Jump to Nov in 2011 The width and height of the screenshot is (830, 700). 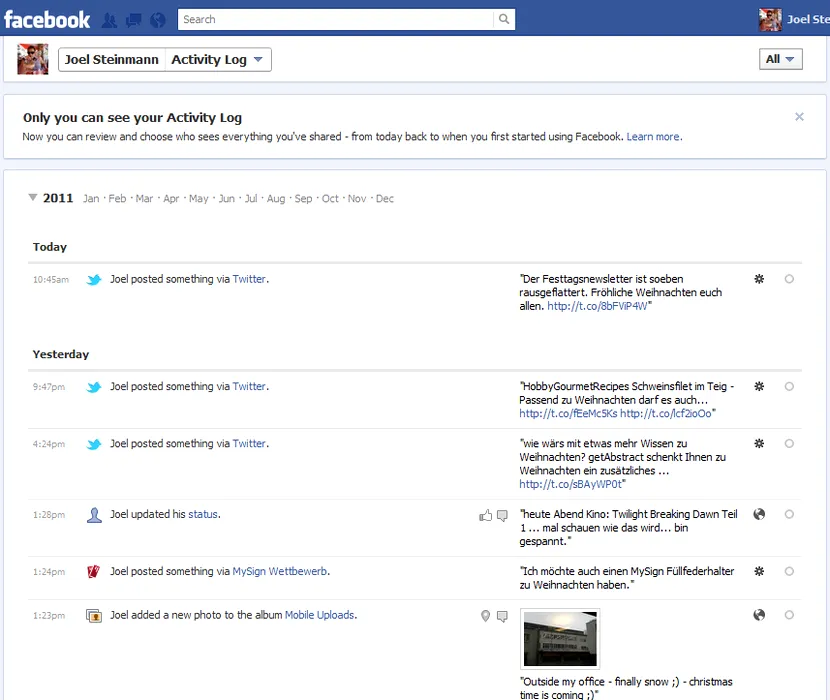click(x=357, y=199)
